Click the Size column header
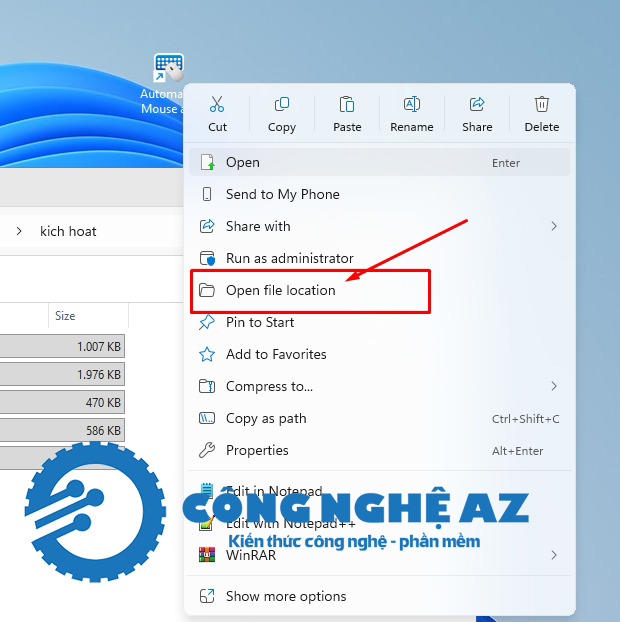This screenshot has width=620, height=622. [65, 316]
